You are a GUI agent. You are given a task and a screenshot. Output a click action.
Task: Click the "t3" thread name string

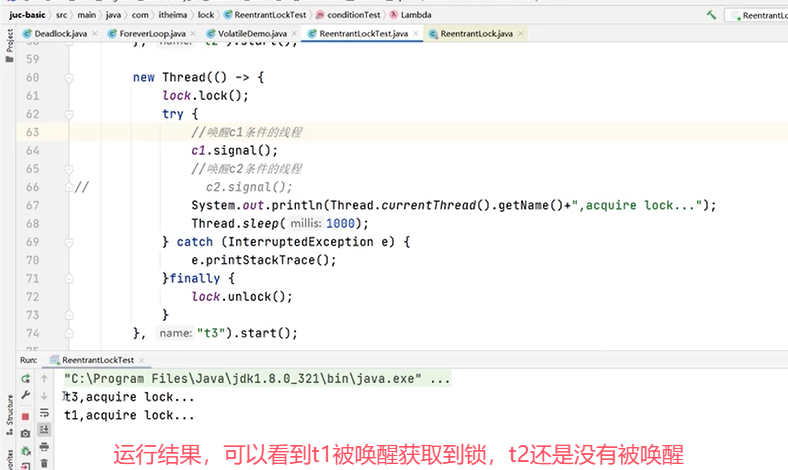pos(211,333)
